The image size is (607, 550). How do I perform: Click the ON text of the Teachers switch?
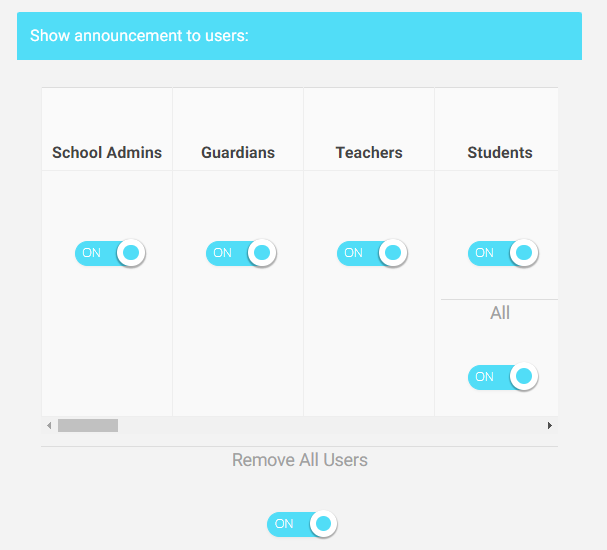pos(353,253)
